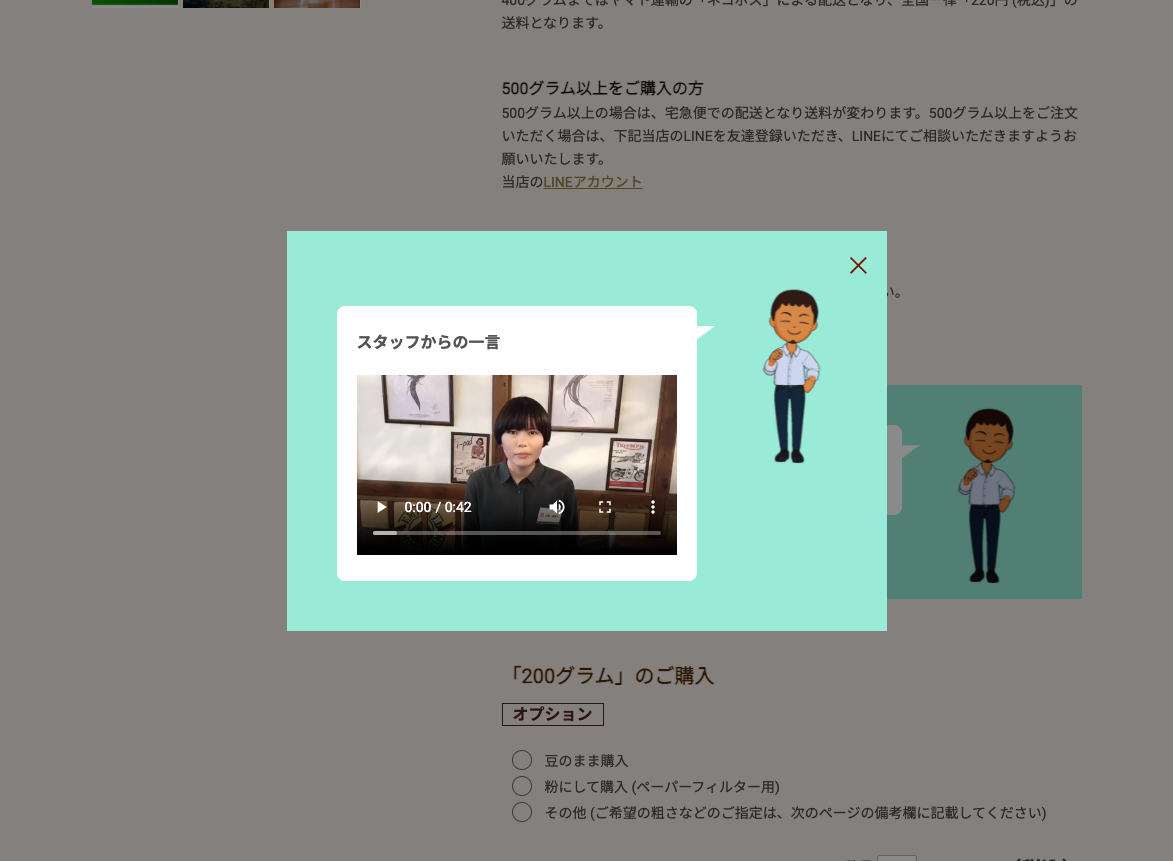This screenshot has height=861, width=1173.
Task: Click the video progress bar
Action: tap(517, 533)
